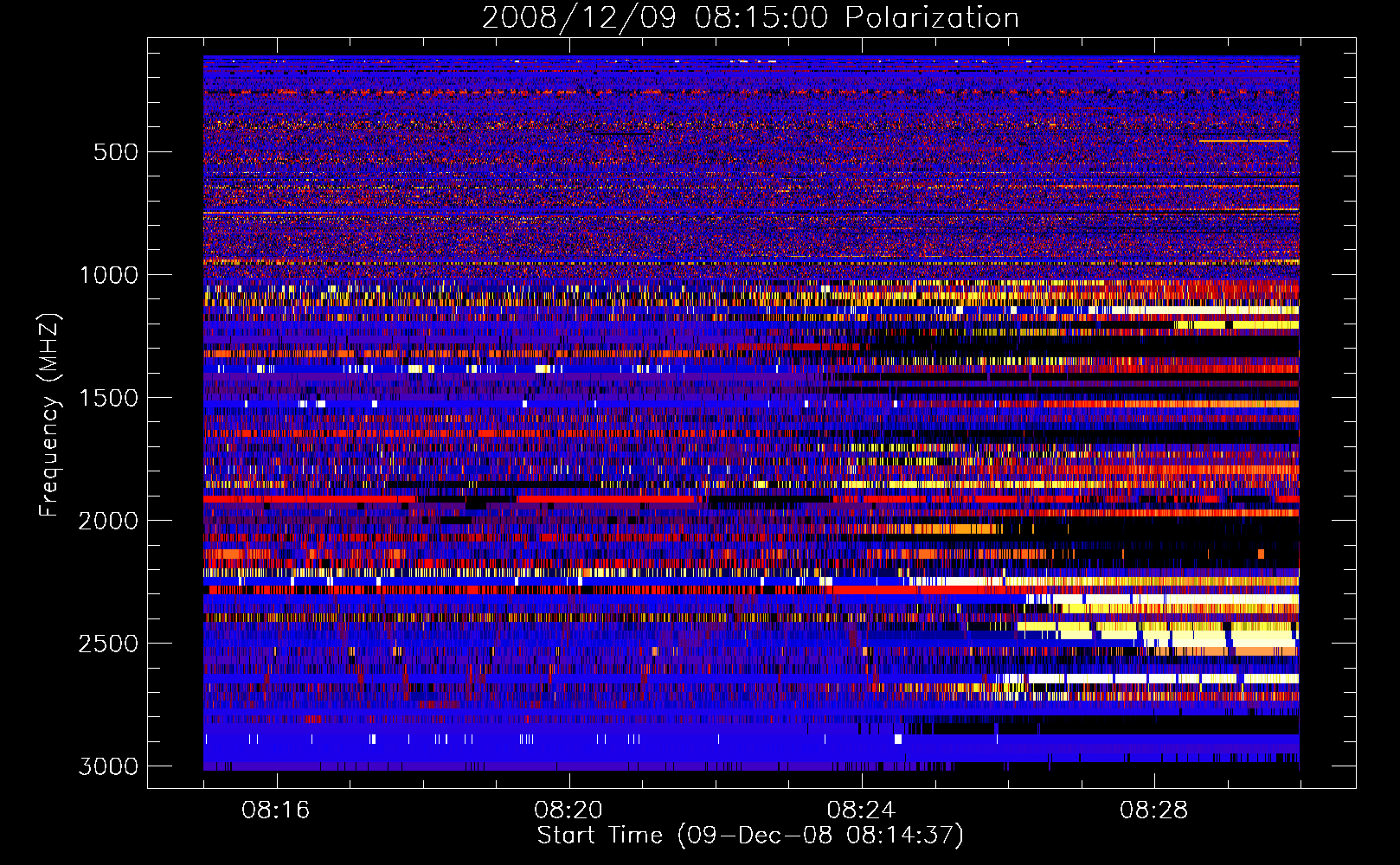The height and width of the screenshot is (865, 1400).
Task: Click the 08:24 time axis label
Action: (861, 811)
